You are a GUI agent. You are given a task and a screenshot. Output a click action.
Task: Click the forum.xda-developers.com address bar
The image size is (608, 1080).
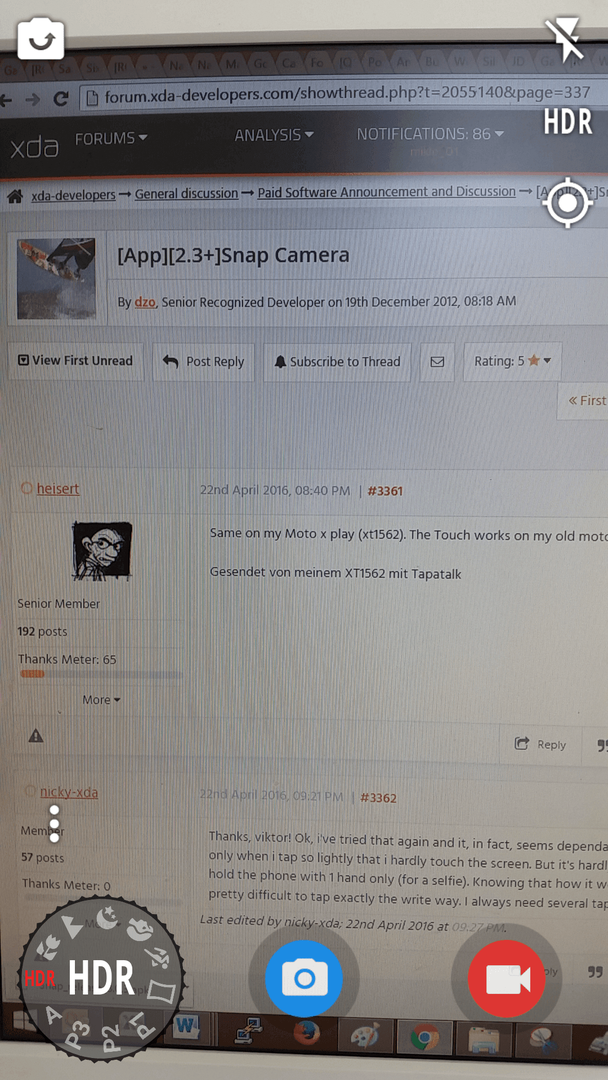(x=344, y=94)
